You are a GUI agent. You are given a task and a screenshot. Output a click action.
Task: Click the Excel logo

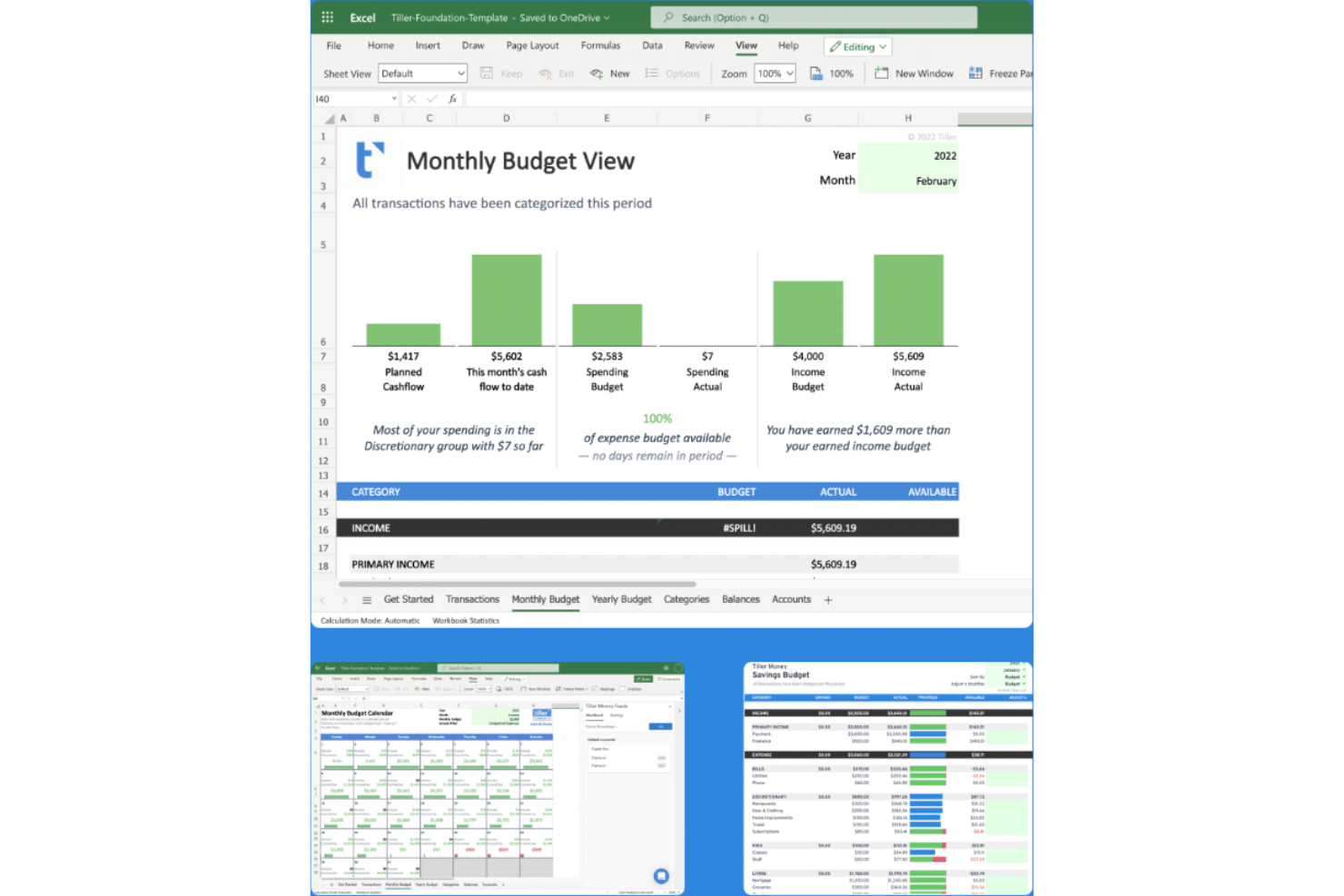tap(361, 16)
